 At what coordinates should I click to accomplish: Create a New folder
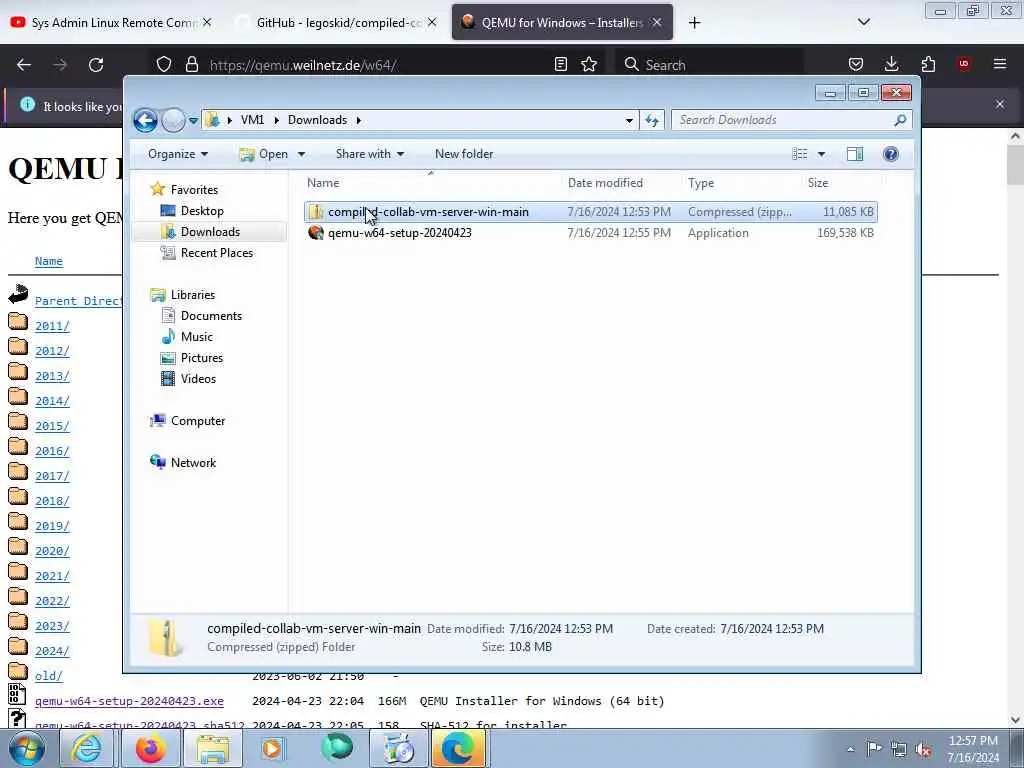[464, 154]
